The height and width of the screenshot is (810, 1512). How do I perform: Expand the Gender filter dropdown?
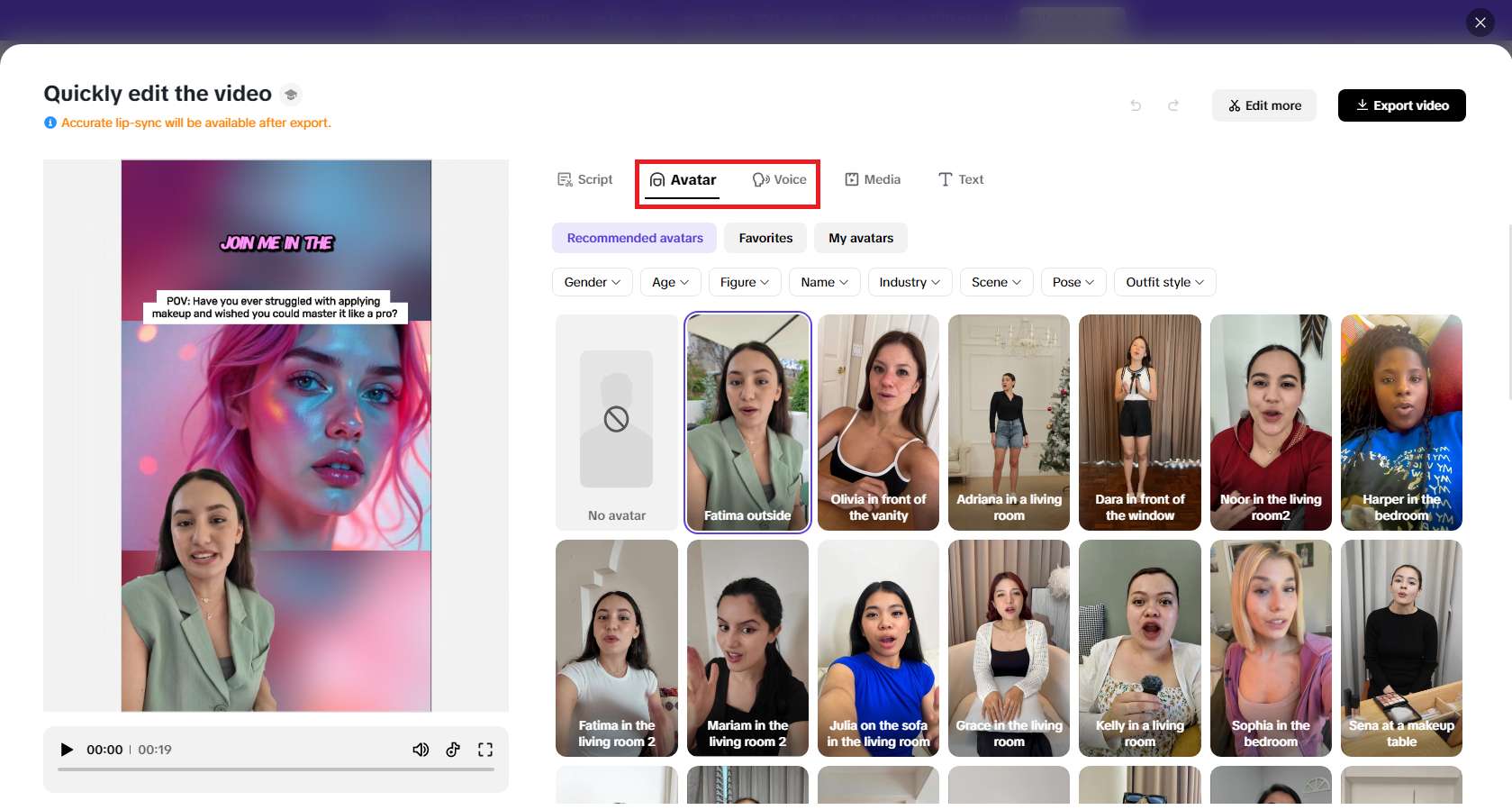point(593,282)
